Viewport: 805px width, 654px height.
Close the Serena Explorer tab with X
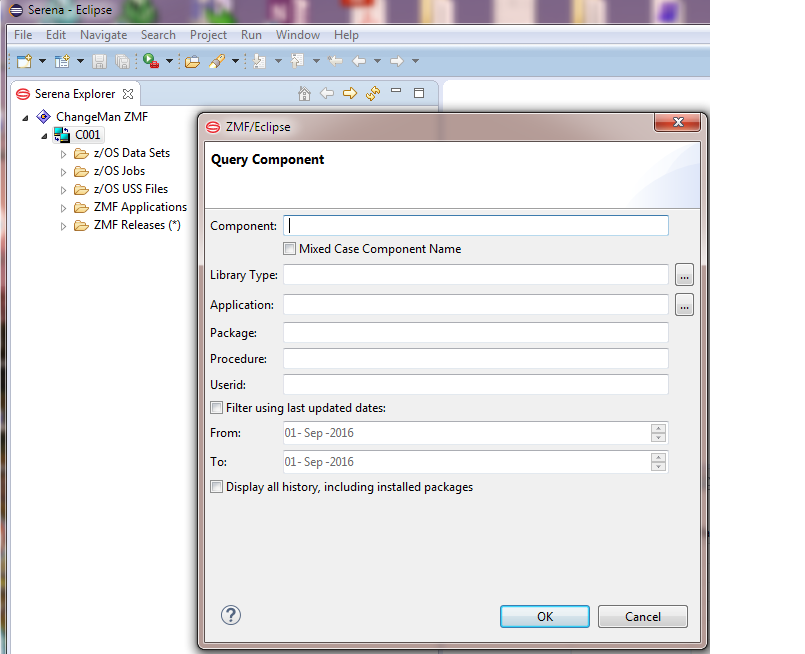128,94
